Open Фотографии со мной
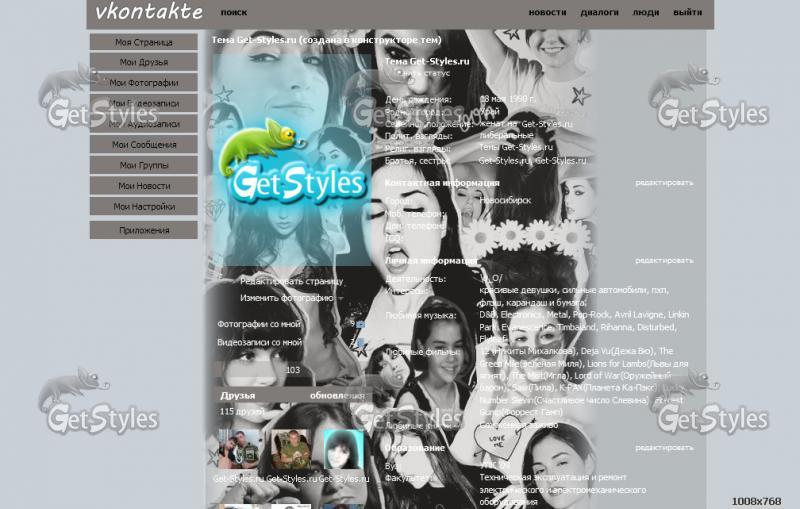Viewport: 800px width, 509px height. pyautogui.click(x=259, y=324)
